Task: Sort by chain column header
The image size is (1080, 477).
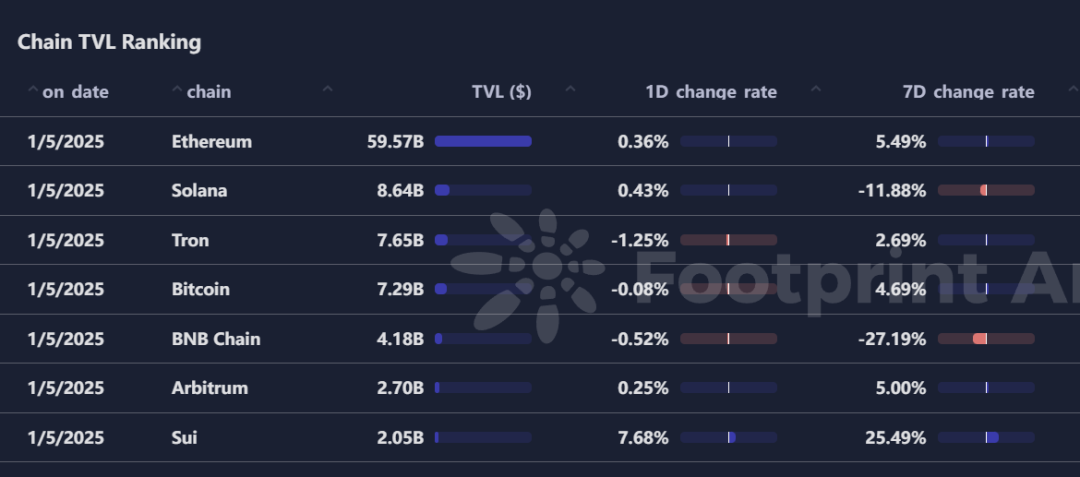Action: click(209, 92)
